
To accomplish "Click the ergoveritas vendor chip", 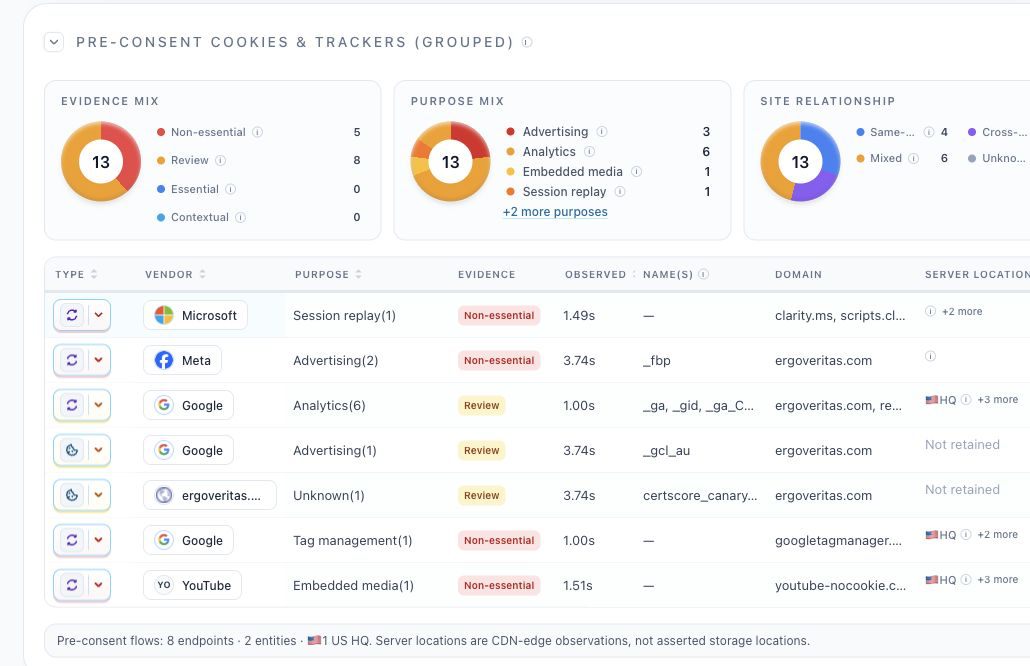I will 210,495.
